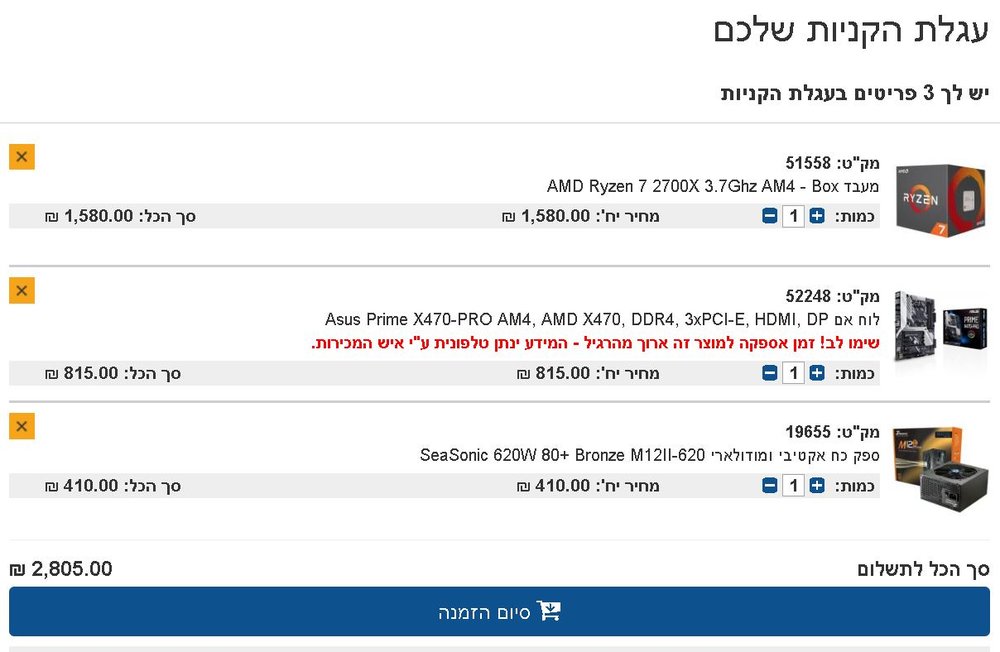Increase quantity of Asus Prime X470-PRO motherboard
1000x652 pixels.
[x=817, y=373]
